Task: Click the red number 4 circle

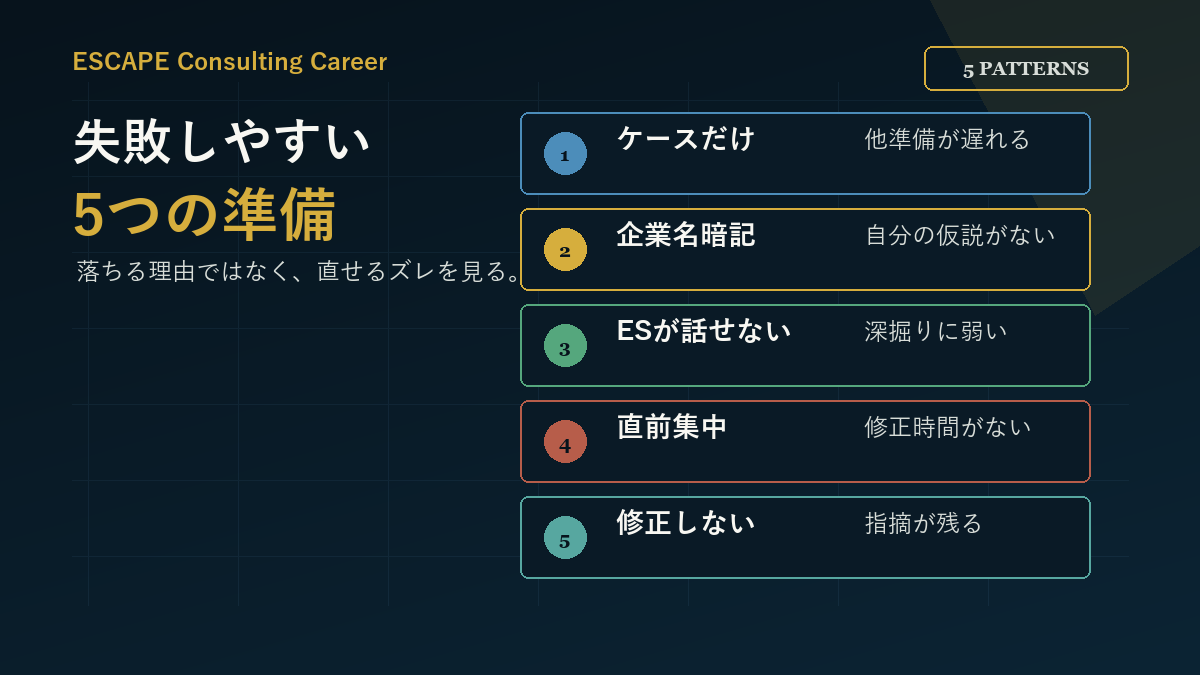Action: click(565, 442)
